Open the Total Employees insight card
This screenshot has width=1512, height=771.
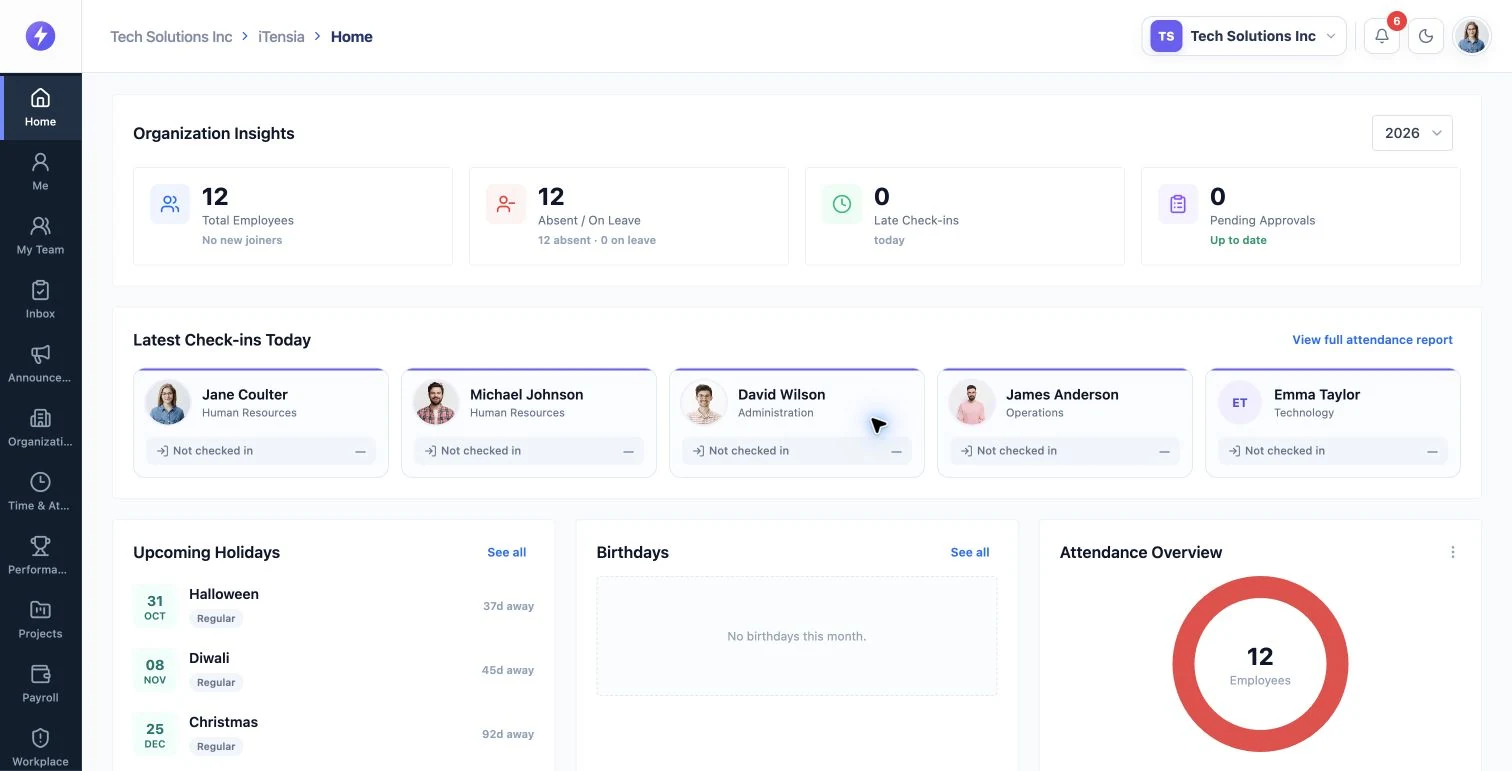(x=293, y=216)
